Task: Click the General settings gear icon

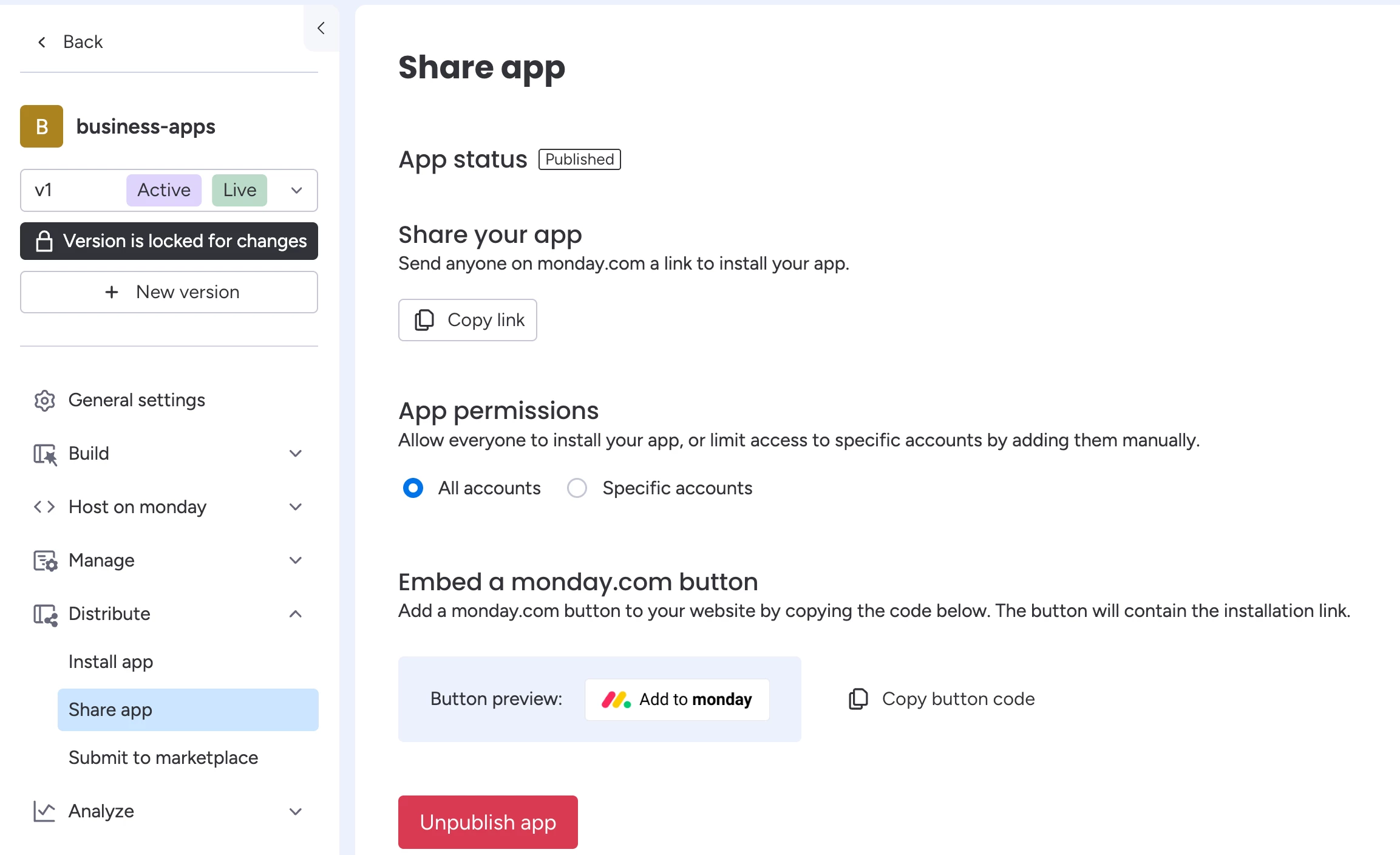Action: [x=44, y=400]
